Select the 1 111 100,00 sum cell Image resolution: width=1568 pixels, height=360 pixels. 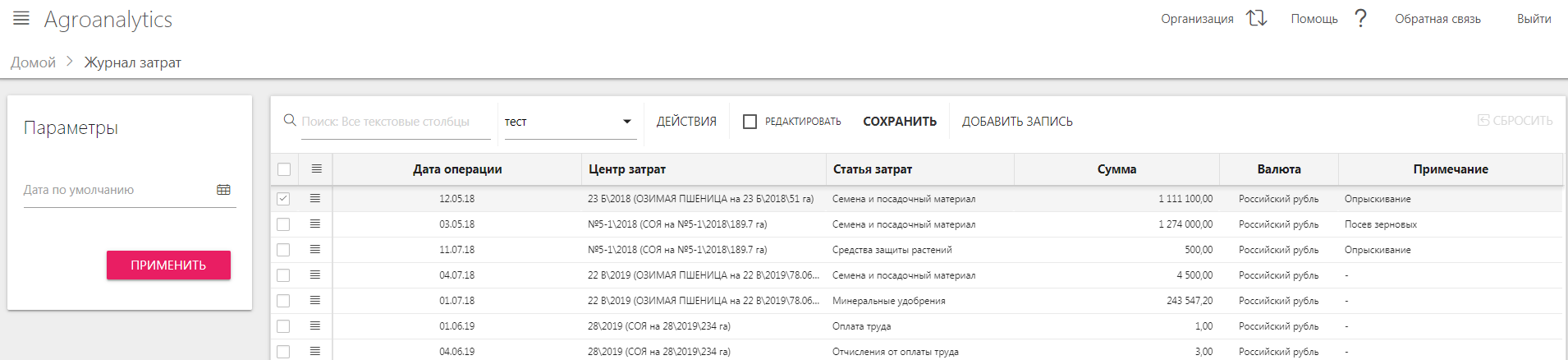point(1116,199)
